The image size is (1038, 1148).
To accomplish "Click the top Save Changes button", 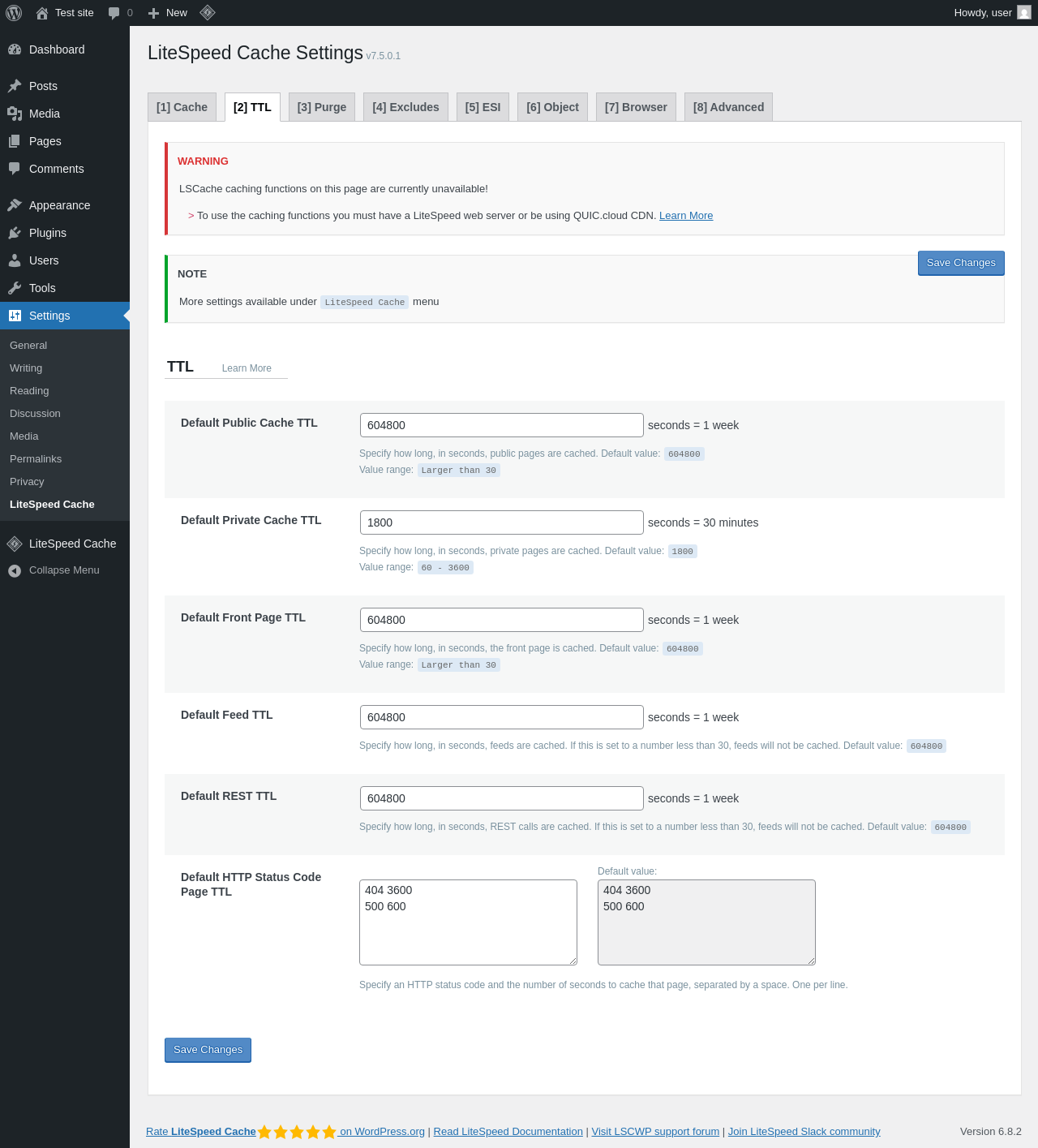I will coord(961,263).
